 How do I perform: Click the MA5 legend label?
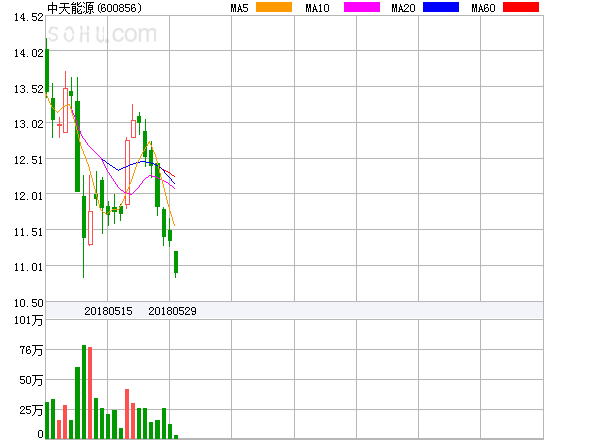[239, 8]
